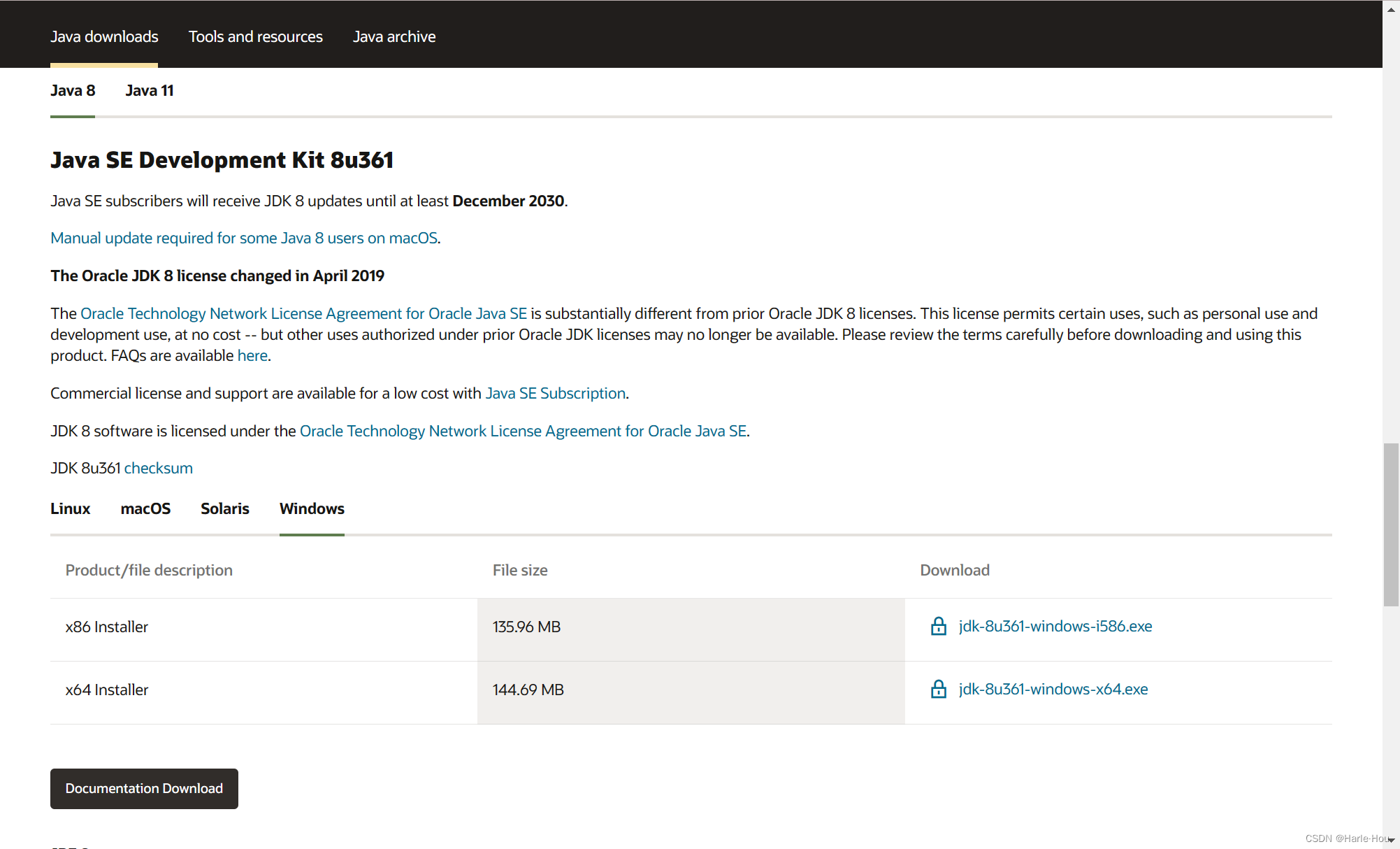The image size is (1400, 849).
Task: Download jdk-8u361-windows-x64.exe
Action: (x=1053, y=689)
